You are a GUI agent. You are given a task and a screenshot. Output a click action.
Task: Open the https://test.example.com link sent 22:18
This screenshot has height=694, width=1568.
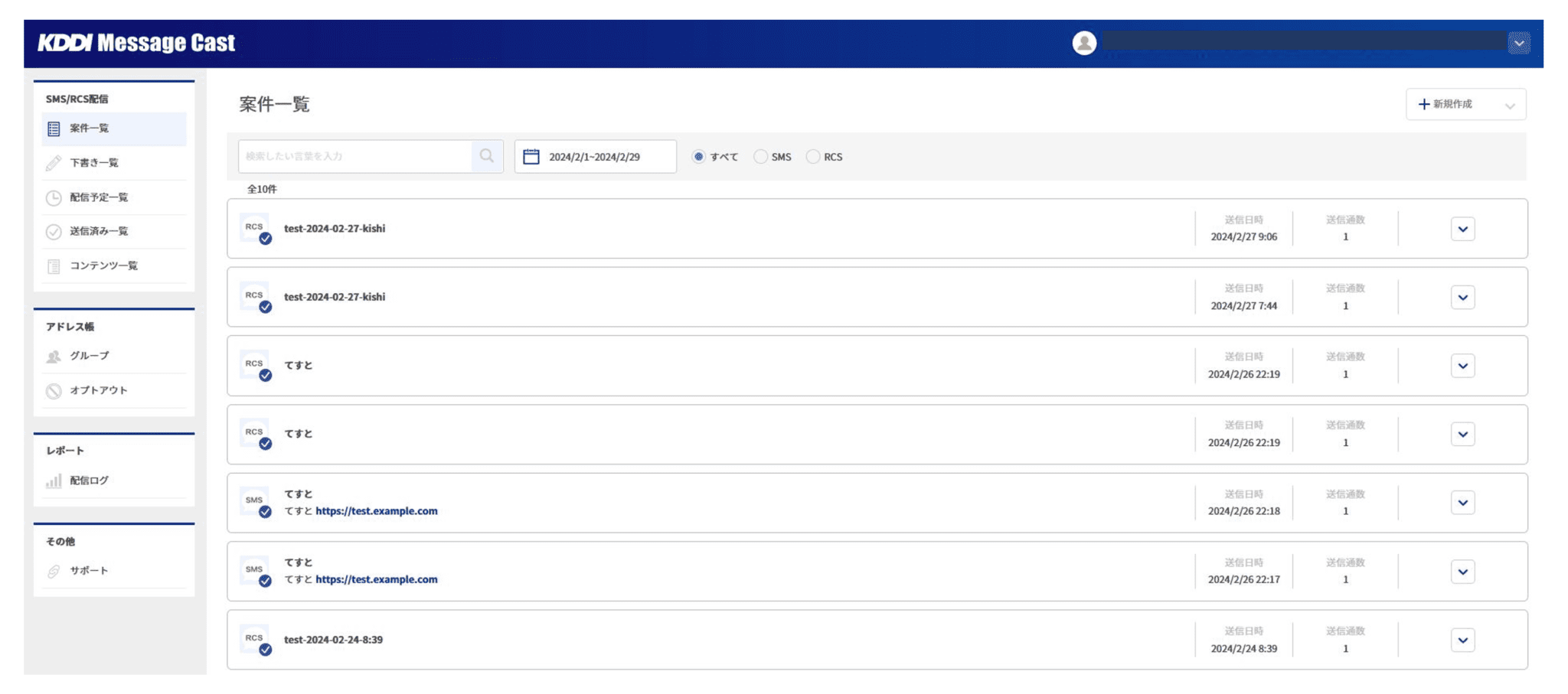376,511
